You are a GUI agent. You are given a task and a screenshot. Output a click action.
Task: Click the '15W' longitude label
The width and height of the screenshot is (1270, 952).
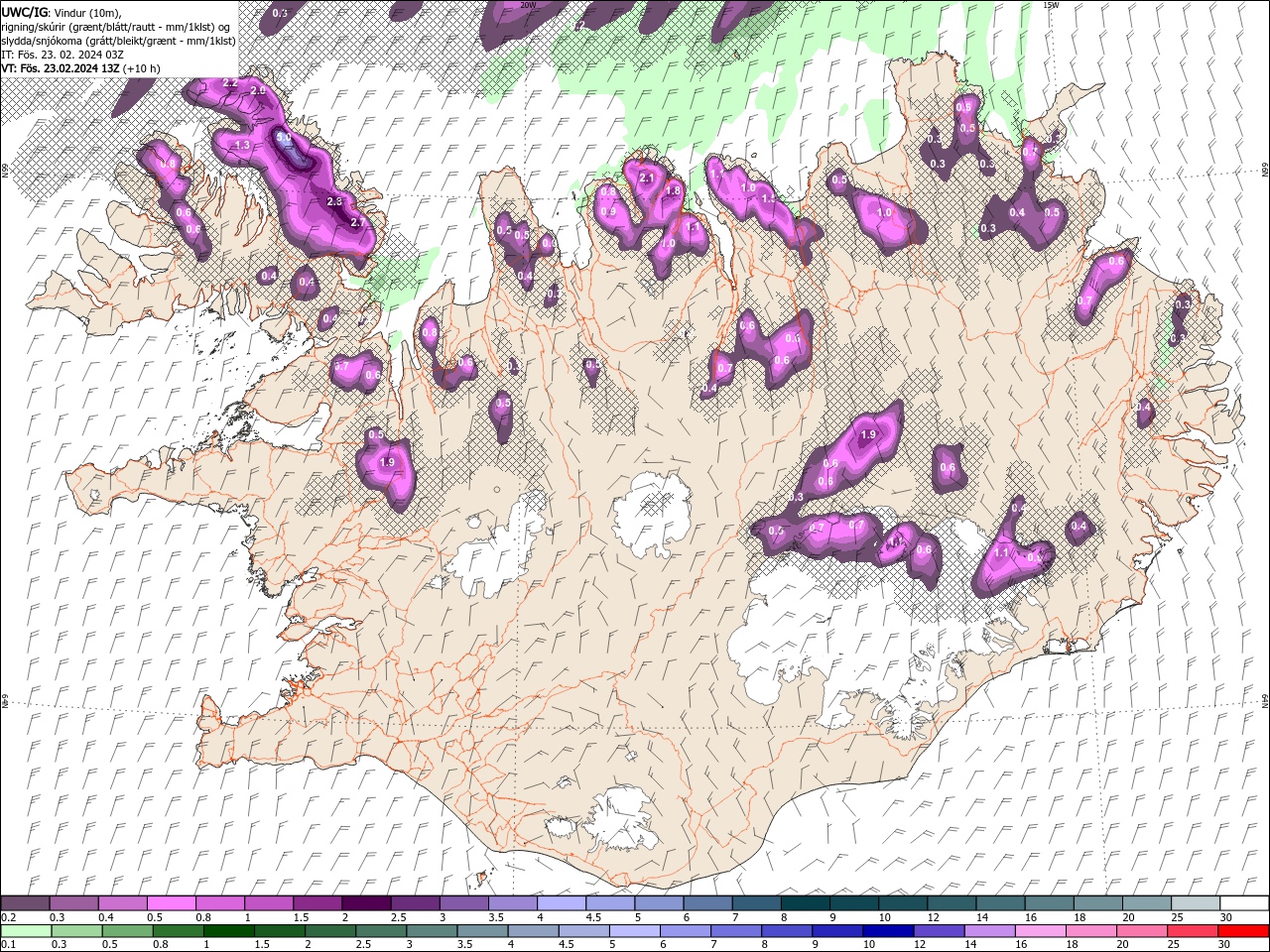1052,5
